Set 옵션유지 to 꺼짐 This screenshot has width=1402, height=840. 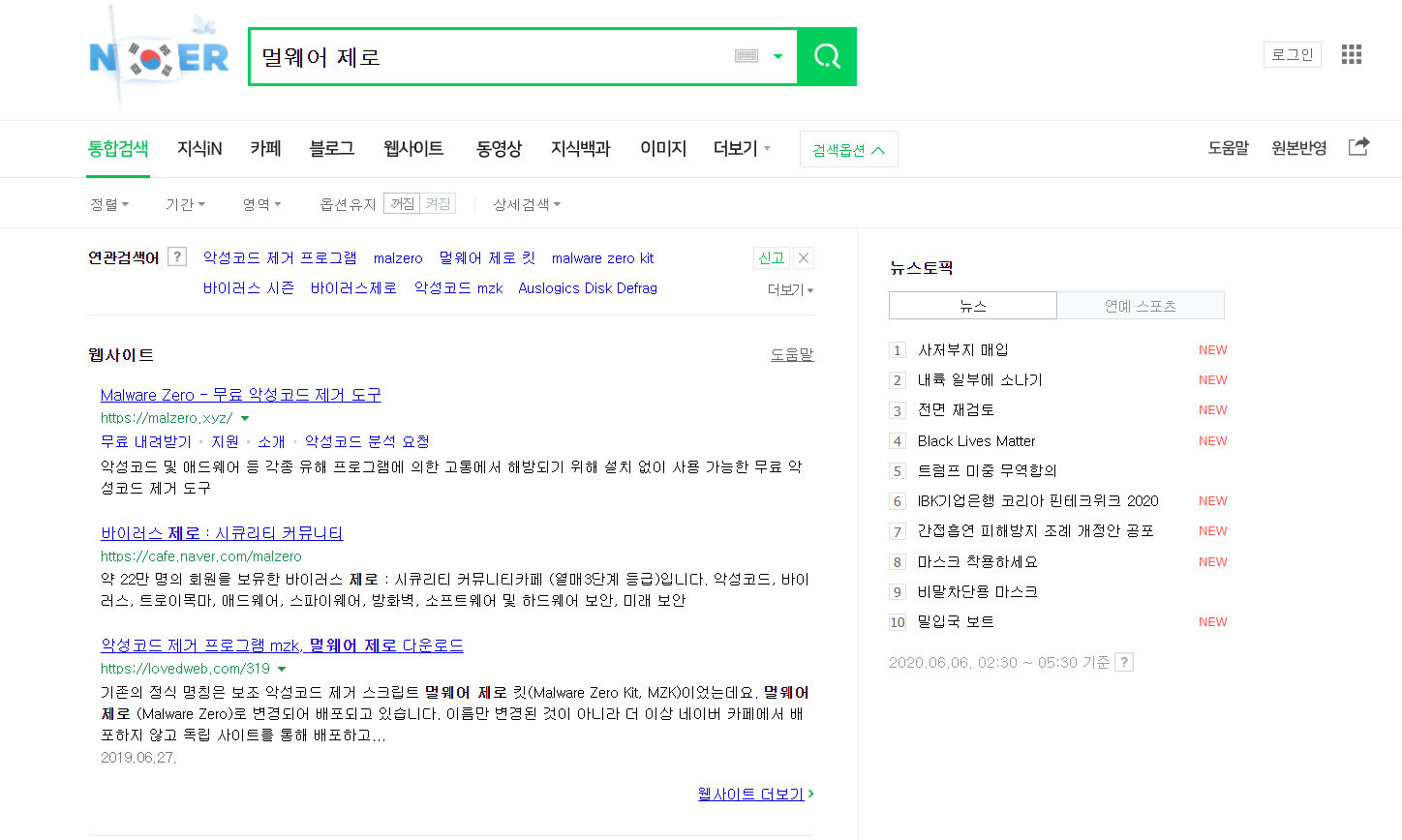(x=403, y=203)
